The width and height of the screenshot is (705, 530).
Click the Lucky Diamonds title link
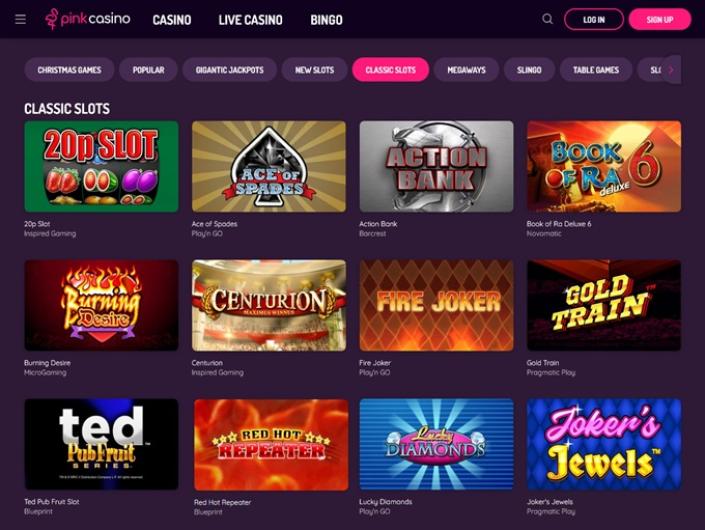point(385,502)
